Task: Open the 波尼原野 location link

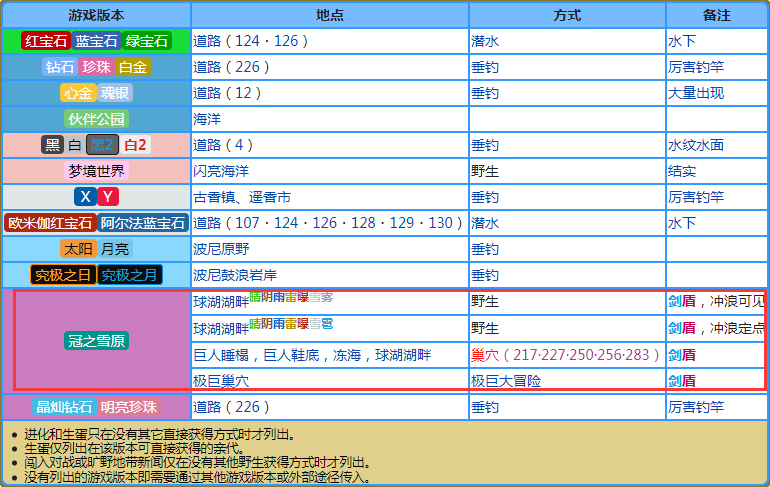Action: click(x=221, y=249)
